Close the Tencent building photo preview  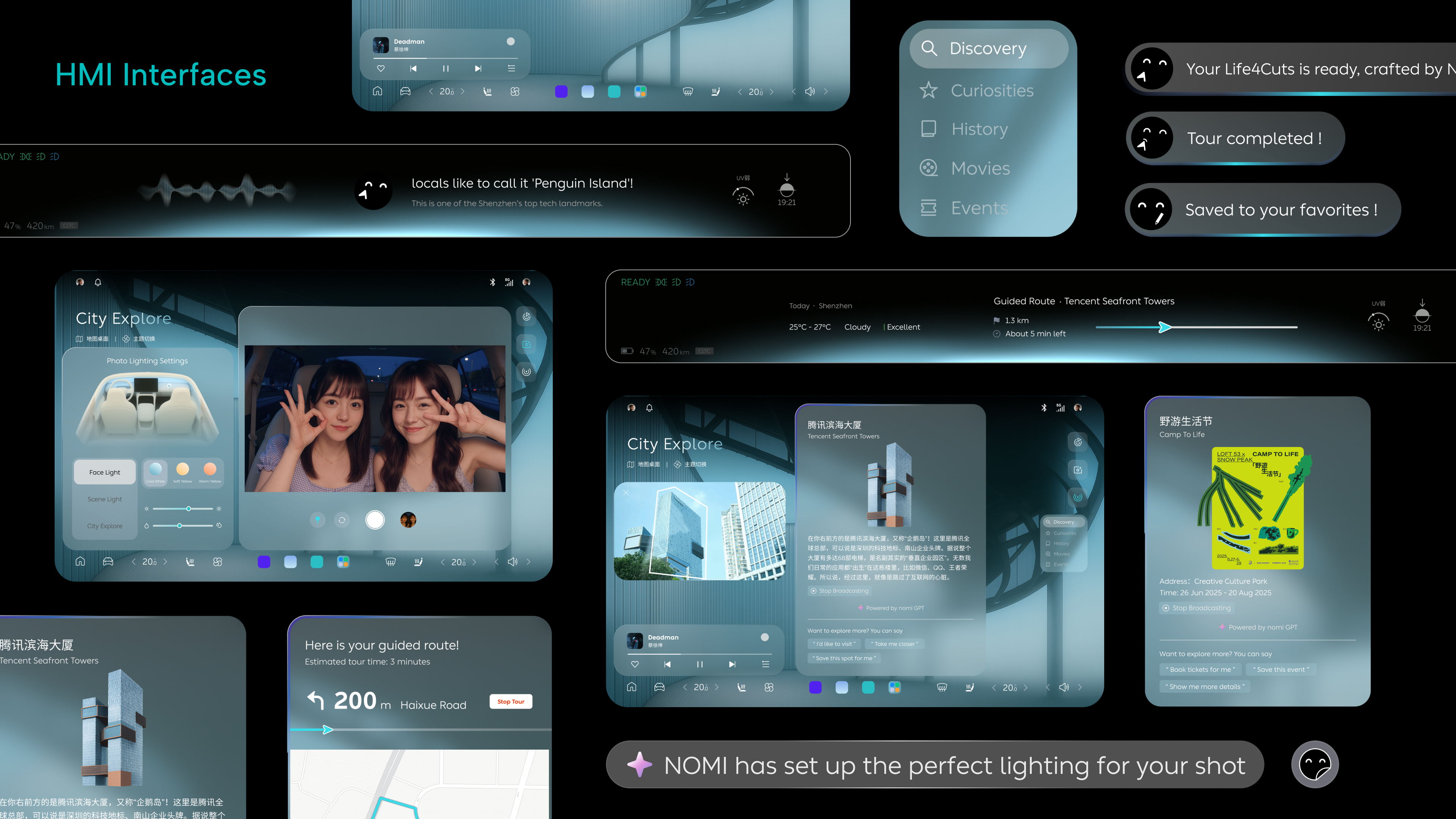pos(626,492)
